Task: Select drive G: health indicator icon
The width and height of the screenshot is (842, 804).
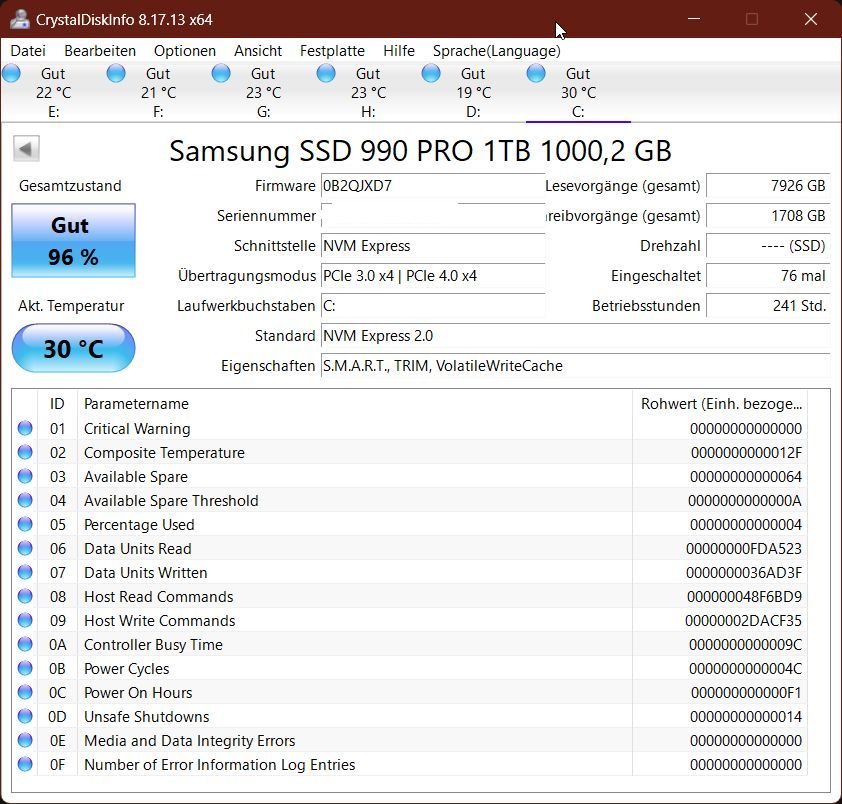Action: [x=219, y=73]
